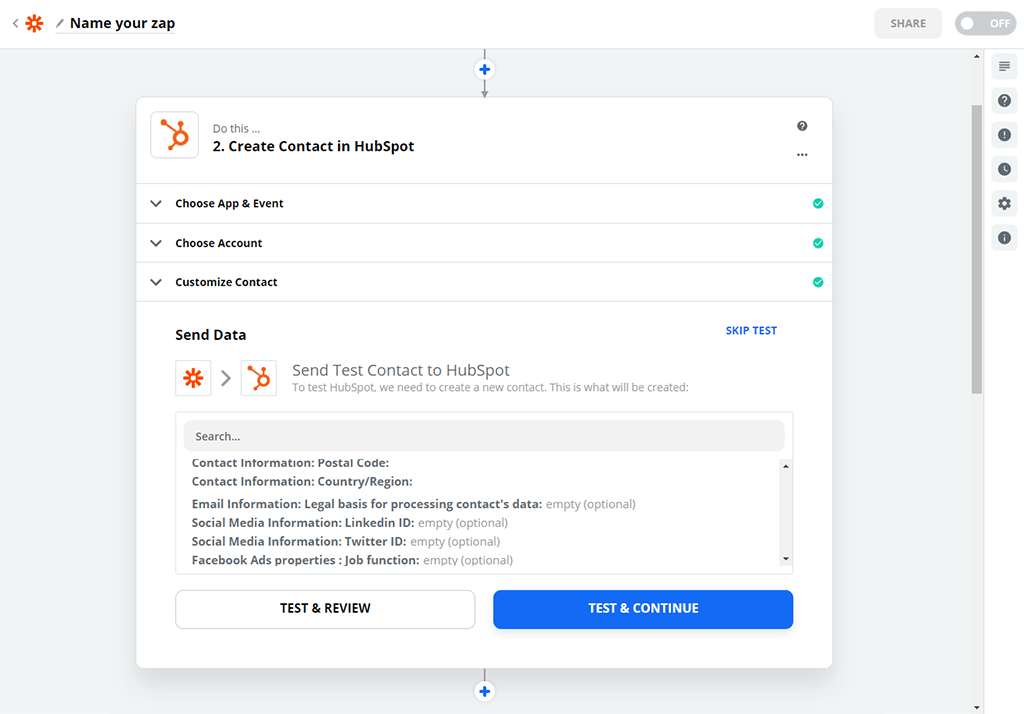The width and height of the screenshot is (1024, 714).
Task: Click the step help question mark icon
Action: tap(802, 126)
